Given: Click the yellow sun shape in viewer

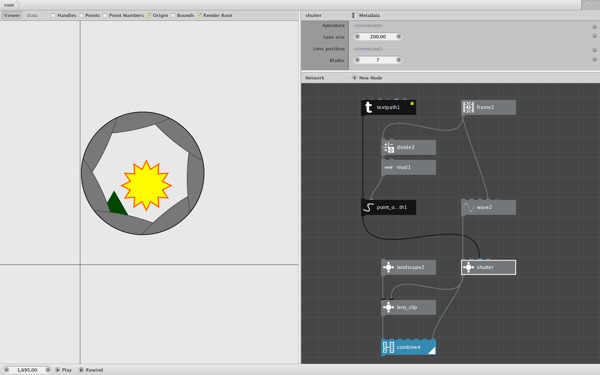Looking at the screenshot, I should 146,185.
